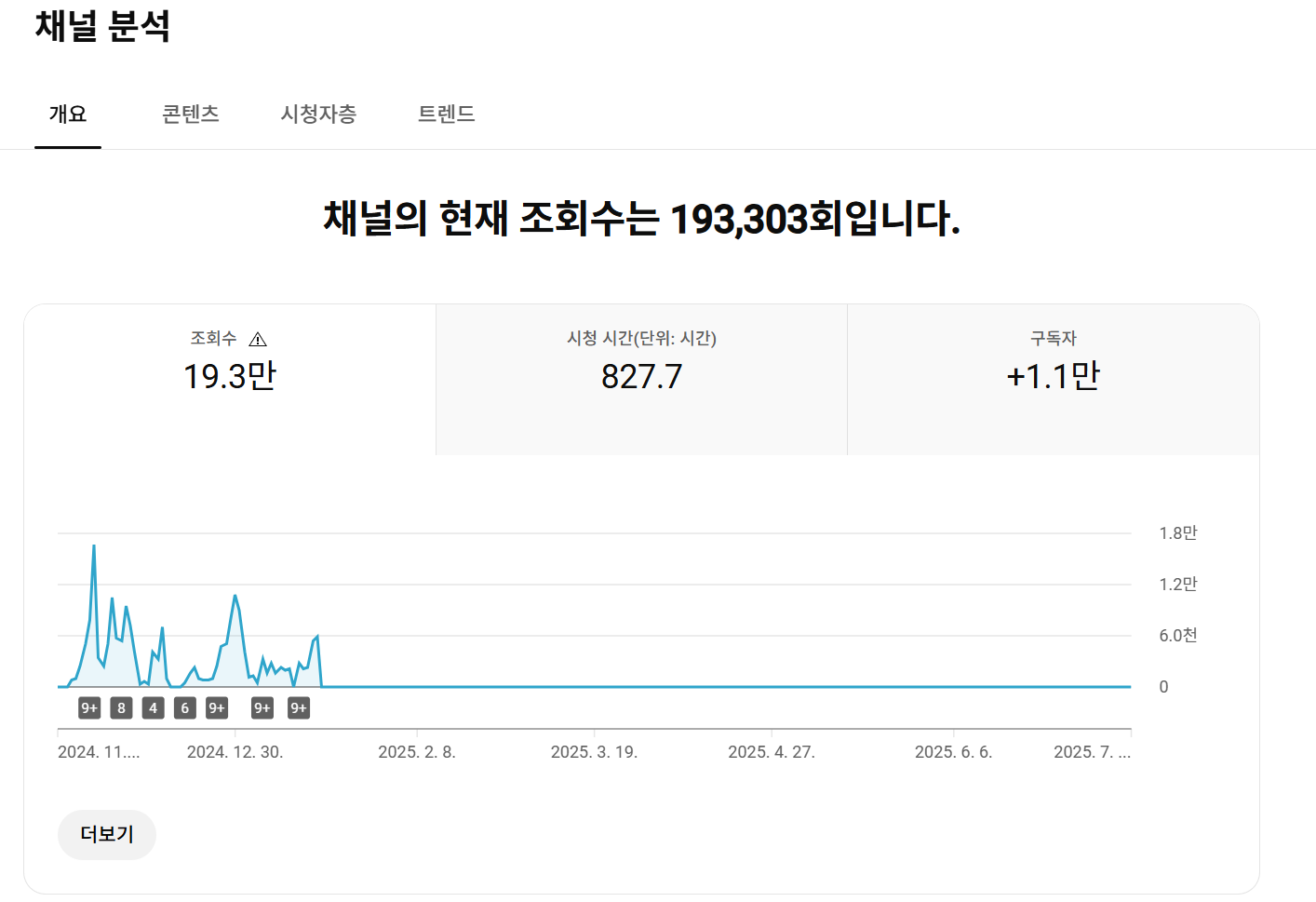This screenshot has height=902, width=1316.
Task: Click the warning triangle icon beside 조회수
Action: (258, 340)
